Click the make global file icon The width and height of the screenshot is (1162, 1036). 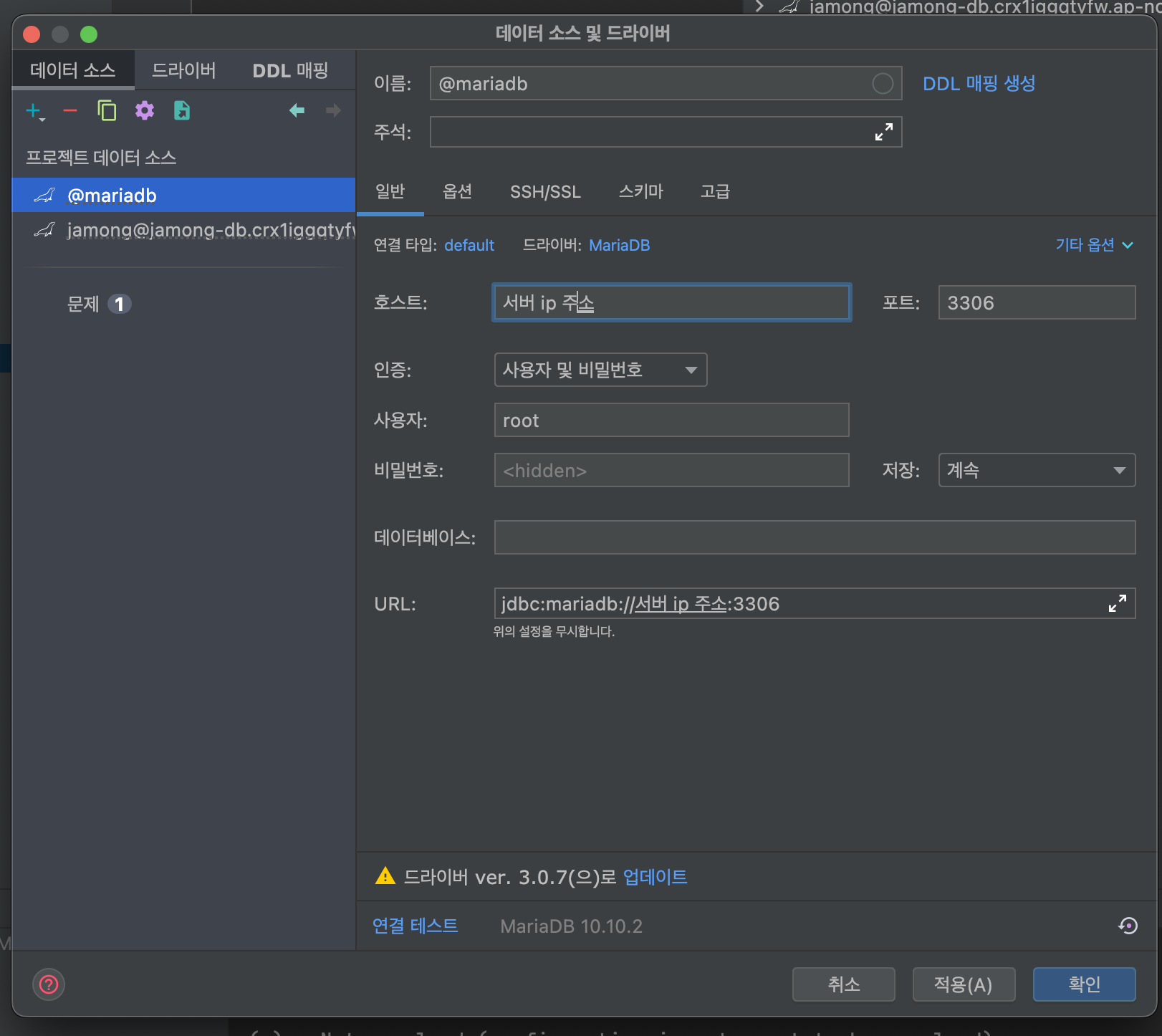(x=182, y=110)
